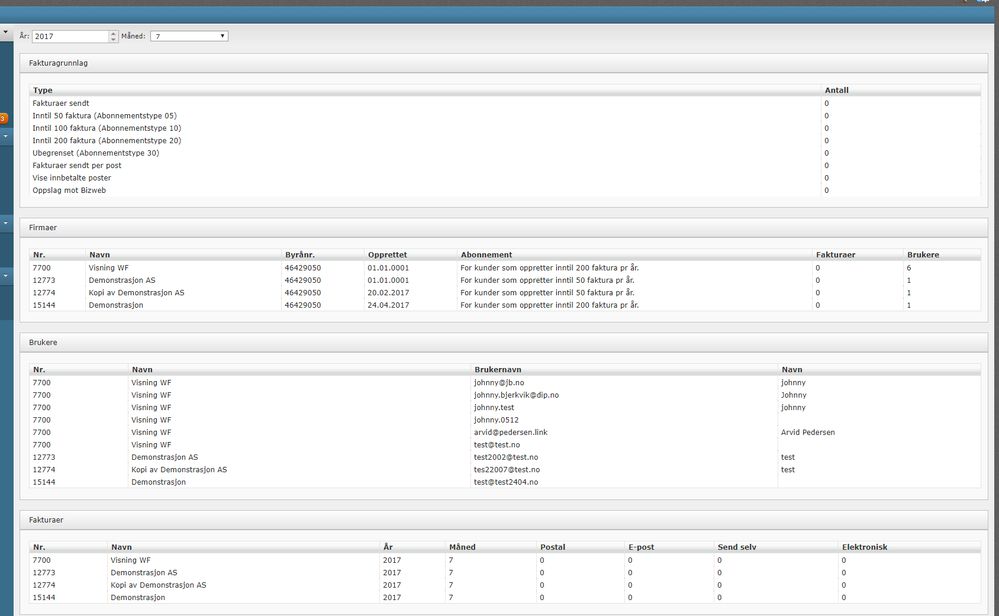This screenshot has height=616, width=999.
Task: Click username arvid@pedersen.link
Action: pos(510,432)
